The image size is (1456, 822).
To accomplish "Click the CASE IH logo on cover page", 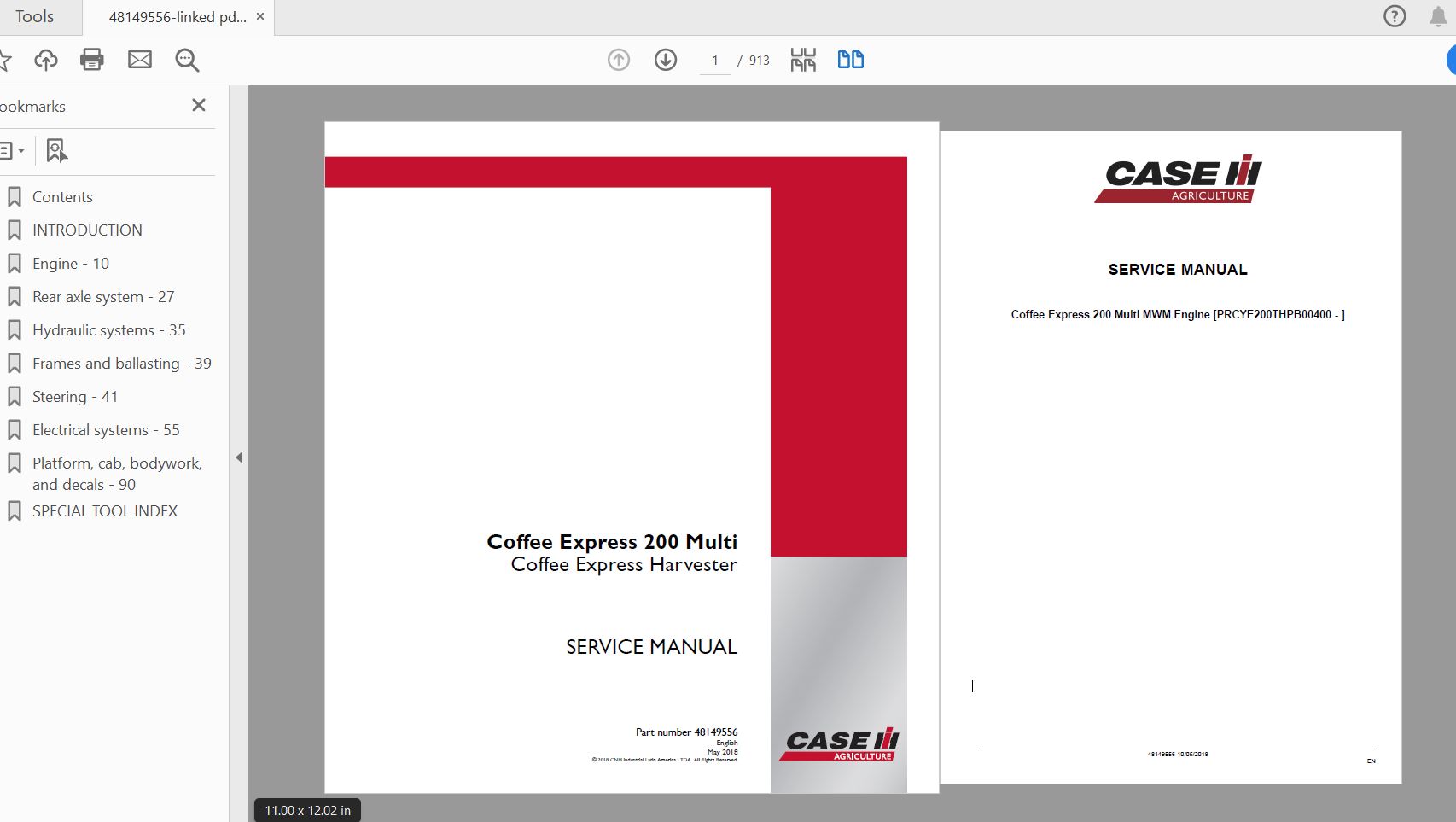I will point(839,744).
